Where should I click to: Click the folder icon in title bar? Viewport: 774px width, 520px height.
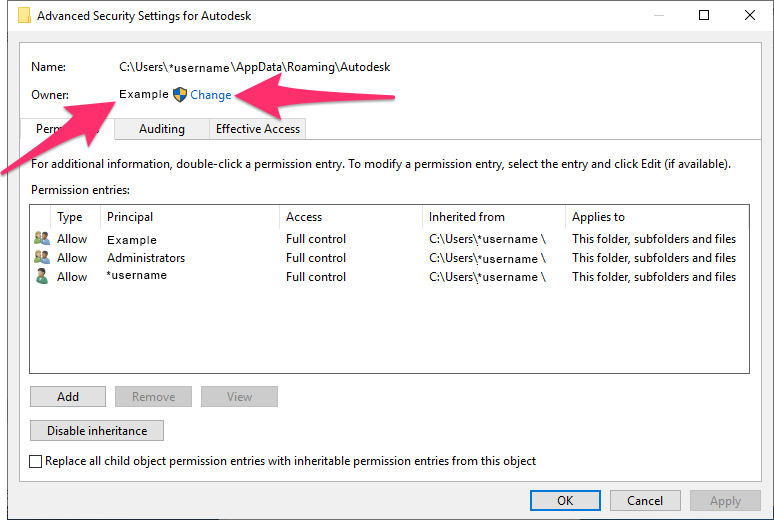(14, 15)
